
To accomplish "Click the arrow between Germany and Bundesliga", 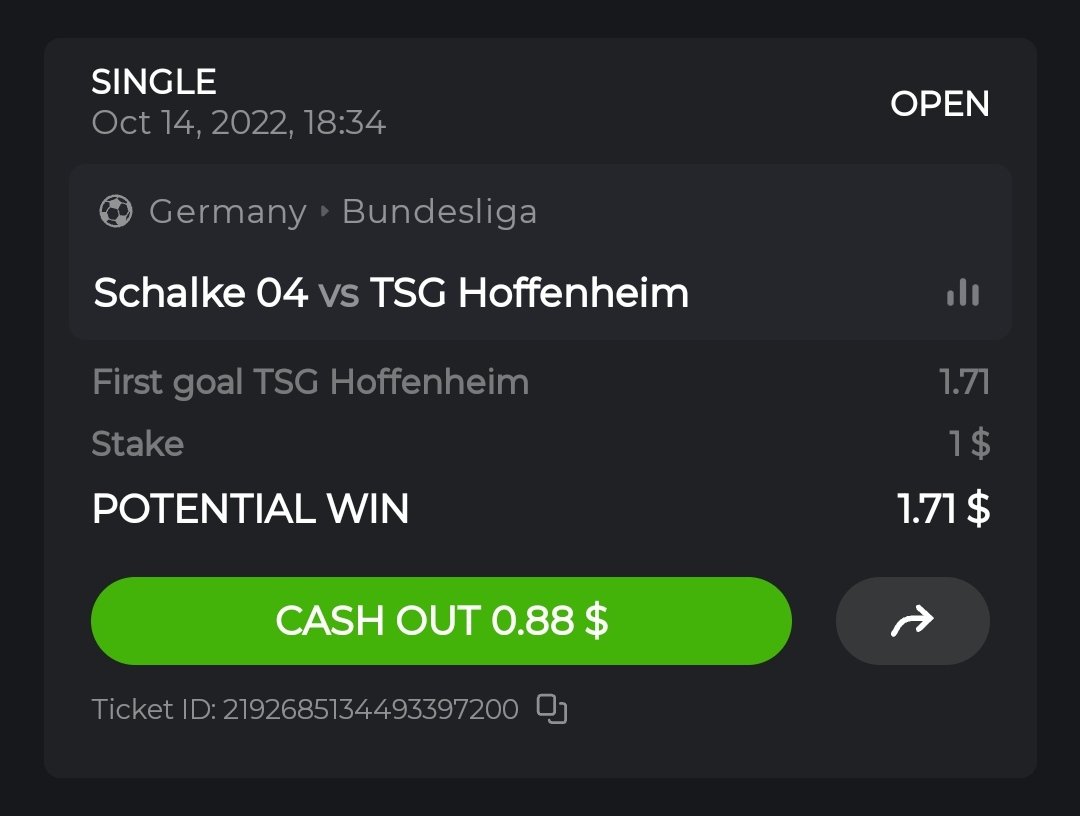I will 324,212.
